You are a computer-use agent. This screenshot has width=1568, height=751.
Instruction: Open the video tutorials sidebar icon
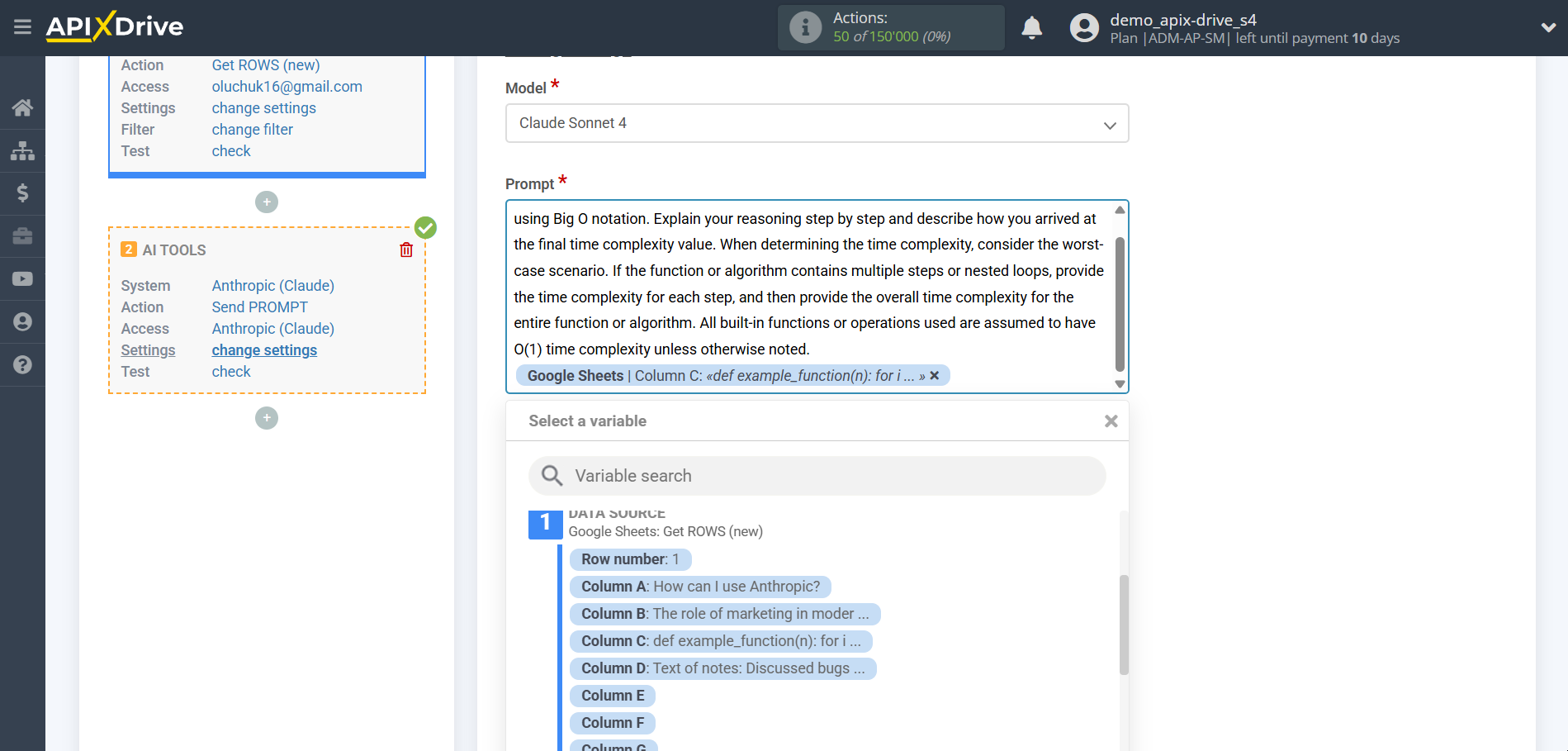click(x=22, y=279)
